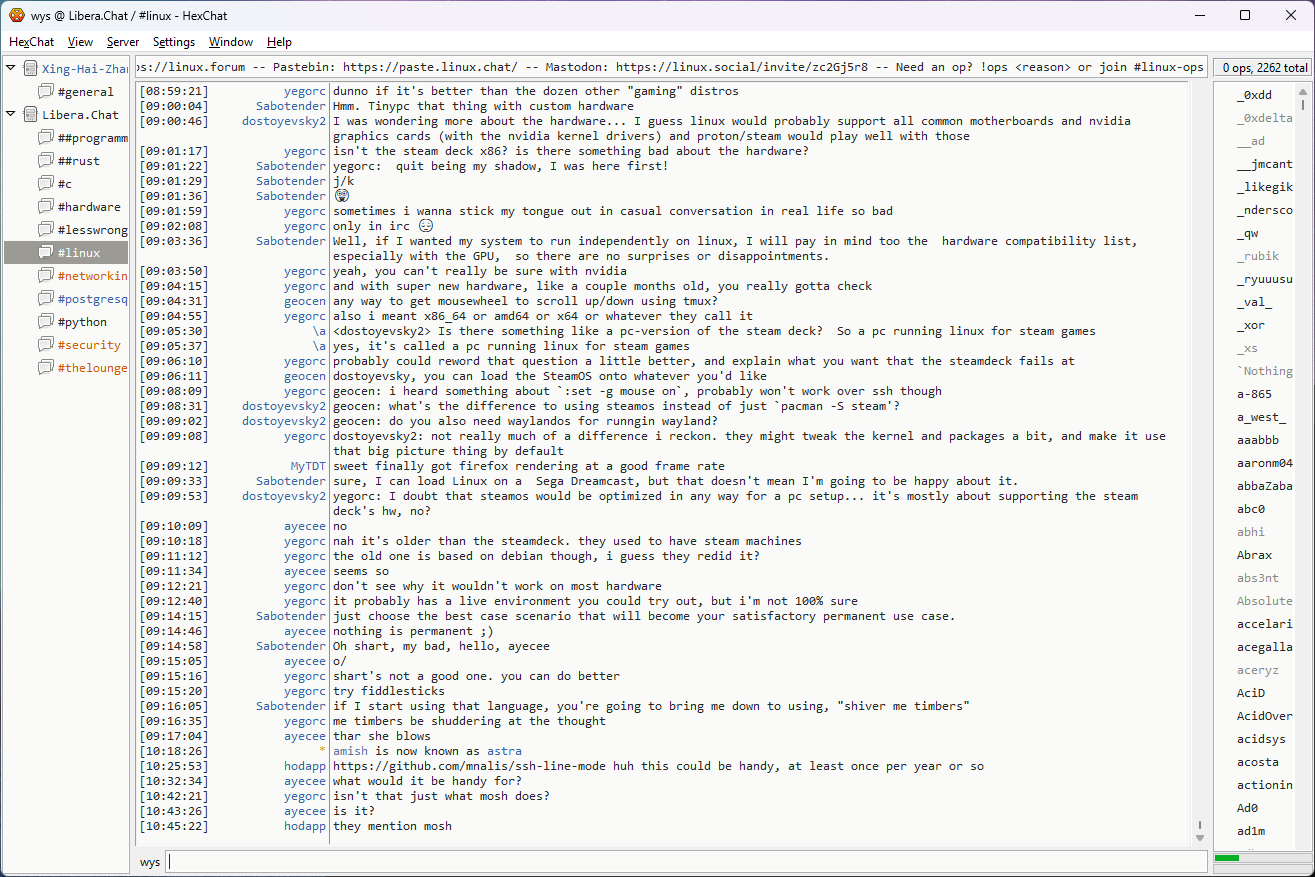
Task: Switch to the #networking channel
Action: click(92, 276)
